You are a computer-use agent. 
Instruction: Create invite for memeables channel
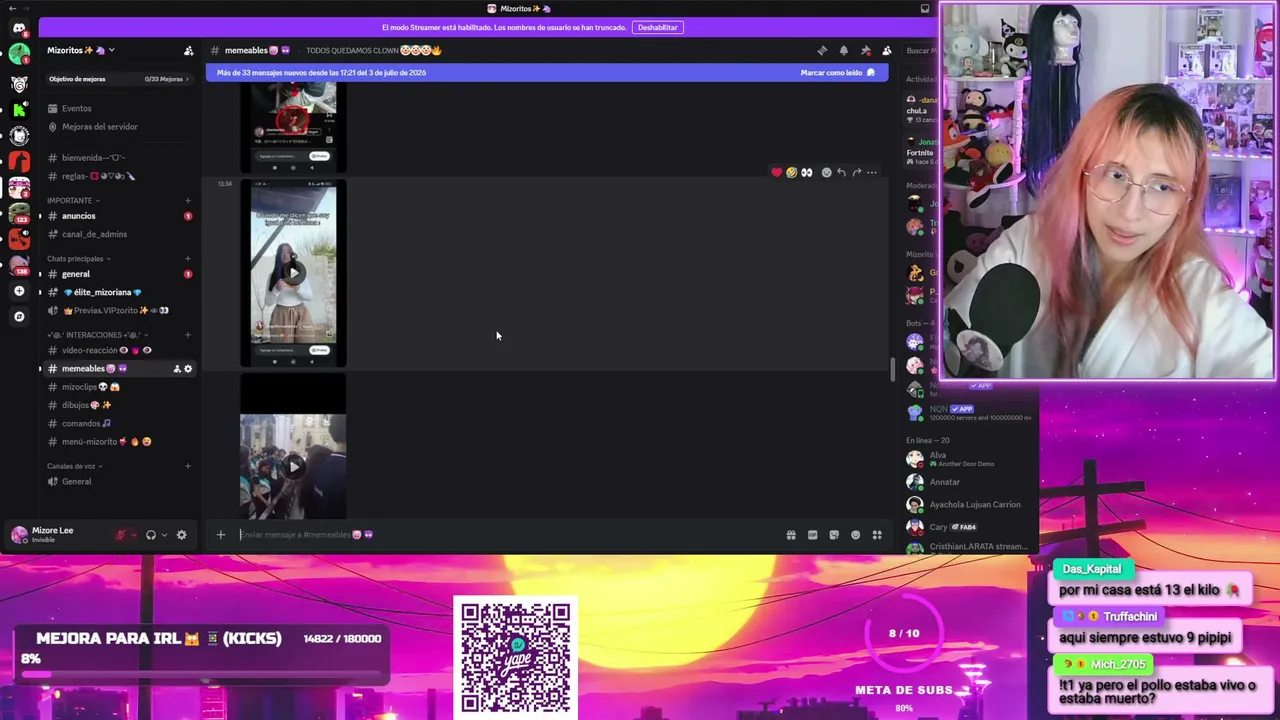coord(177,369)
